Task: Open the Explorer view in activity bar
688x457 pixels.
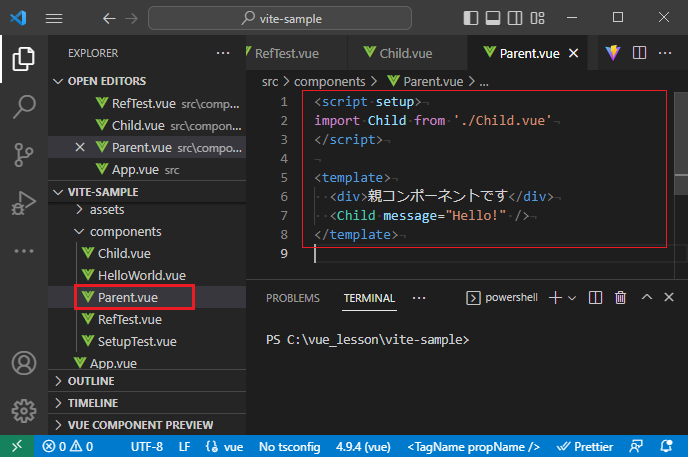Action: (x=24, y=59)
